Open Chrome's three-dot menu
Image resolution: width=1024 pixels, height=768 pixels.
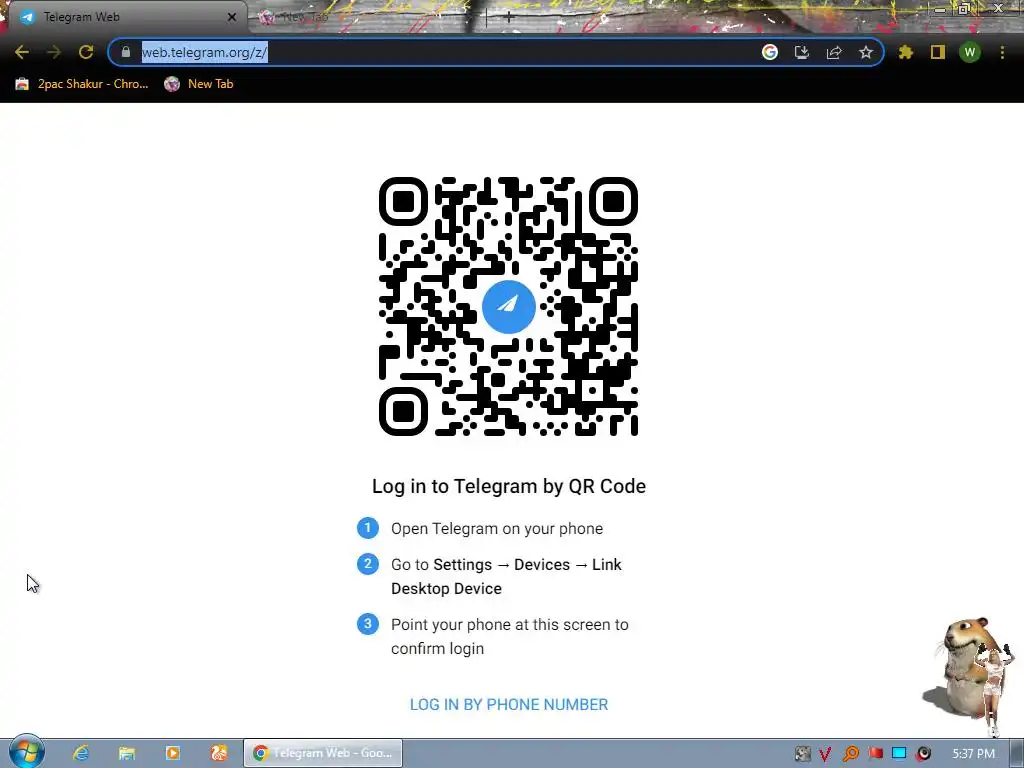[1002, 52]
